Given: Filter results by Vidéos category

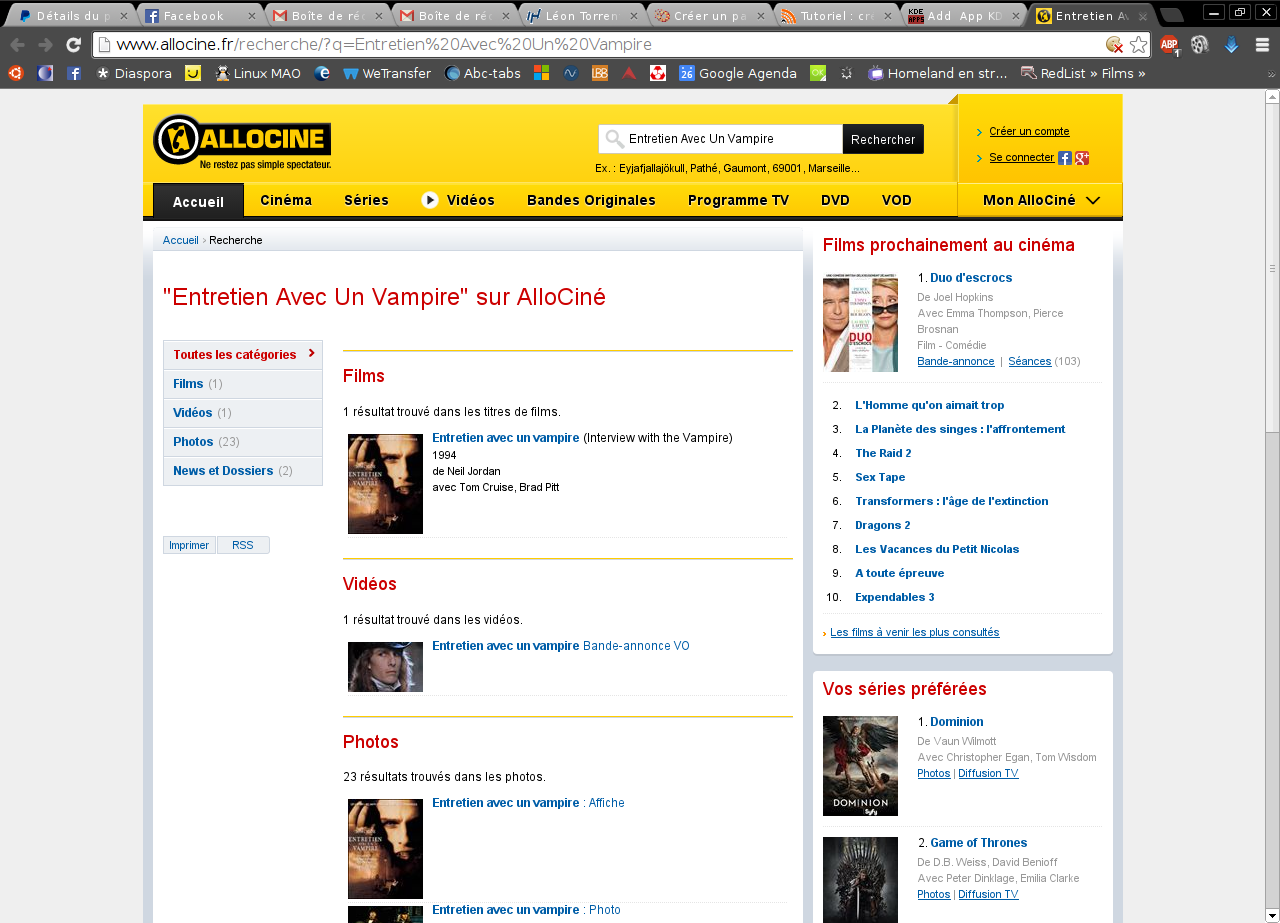Looking at the screenshot, I should pos(243,413).
